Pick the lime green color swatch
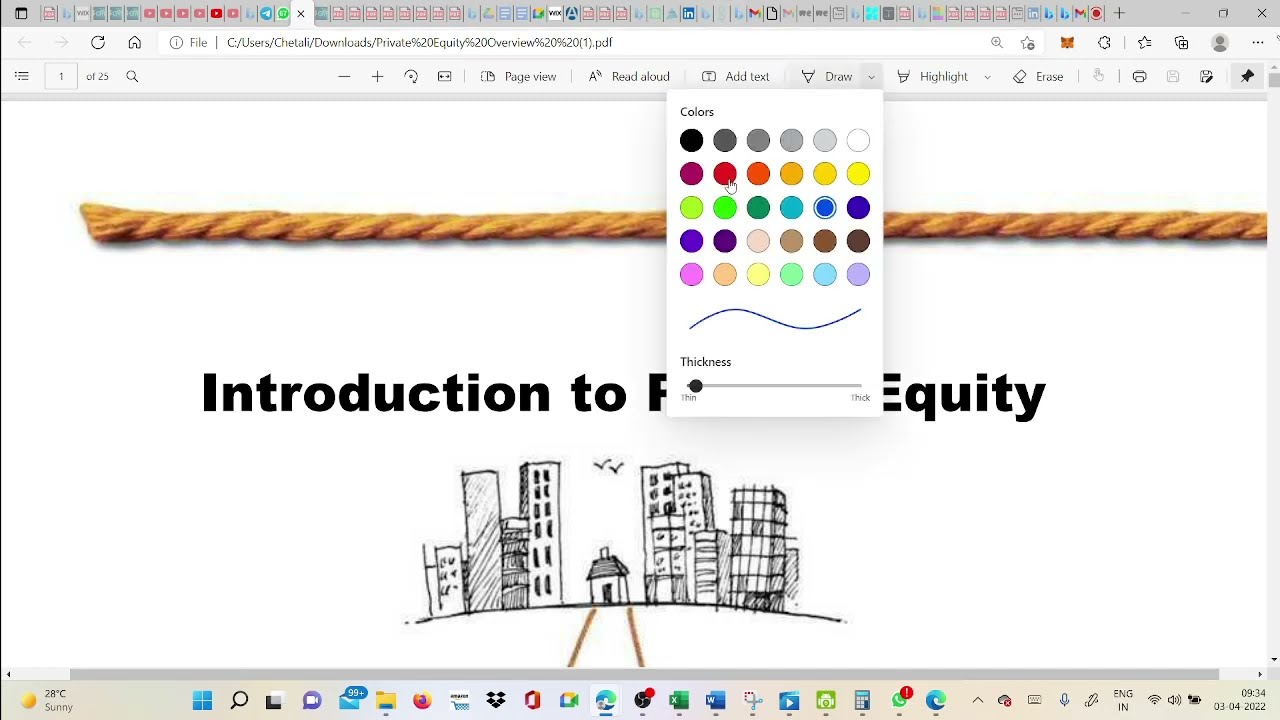This screenshot has width=1280, height=720. click(x=691, y=208)
